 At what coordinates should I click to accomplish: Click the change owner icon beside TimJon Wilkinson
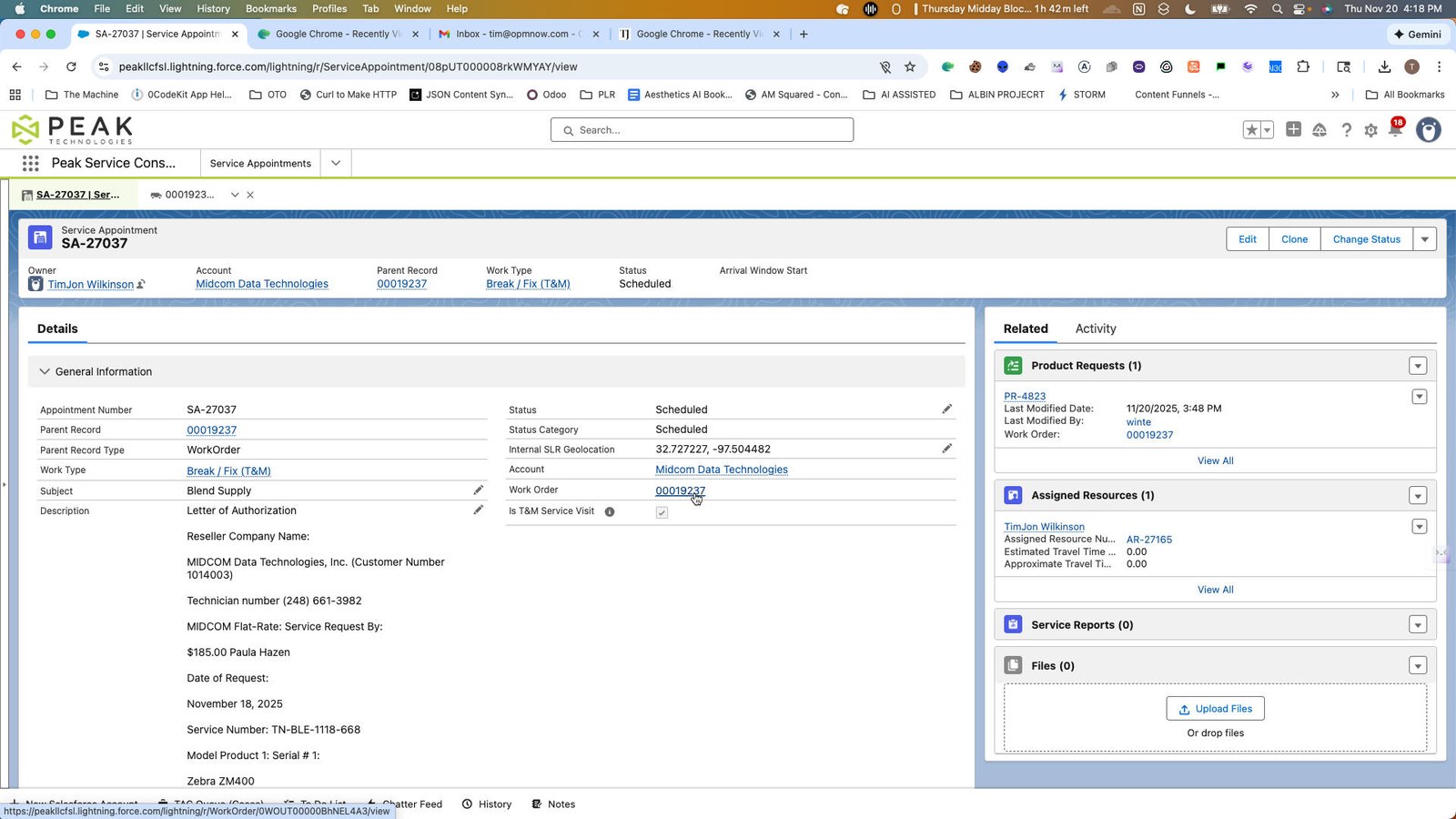(141, 285)
